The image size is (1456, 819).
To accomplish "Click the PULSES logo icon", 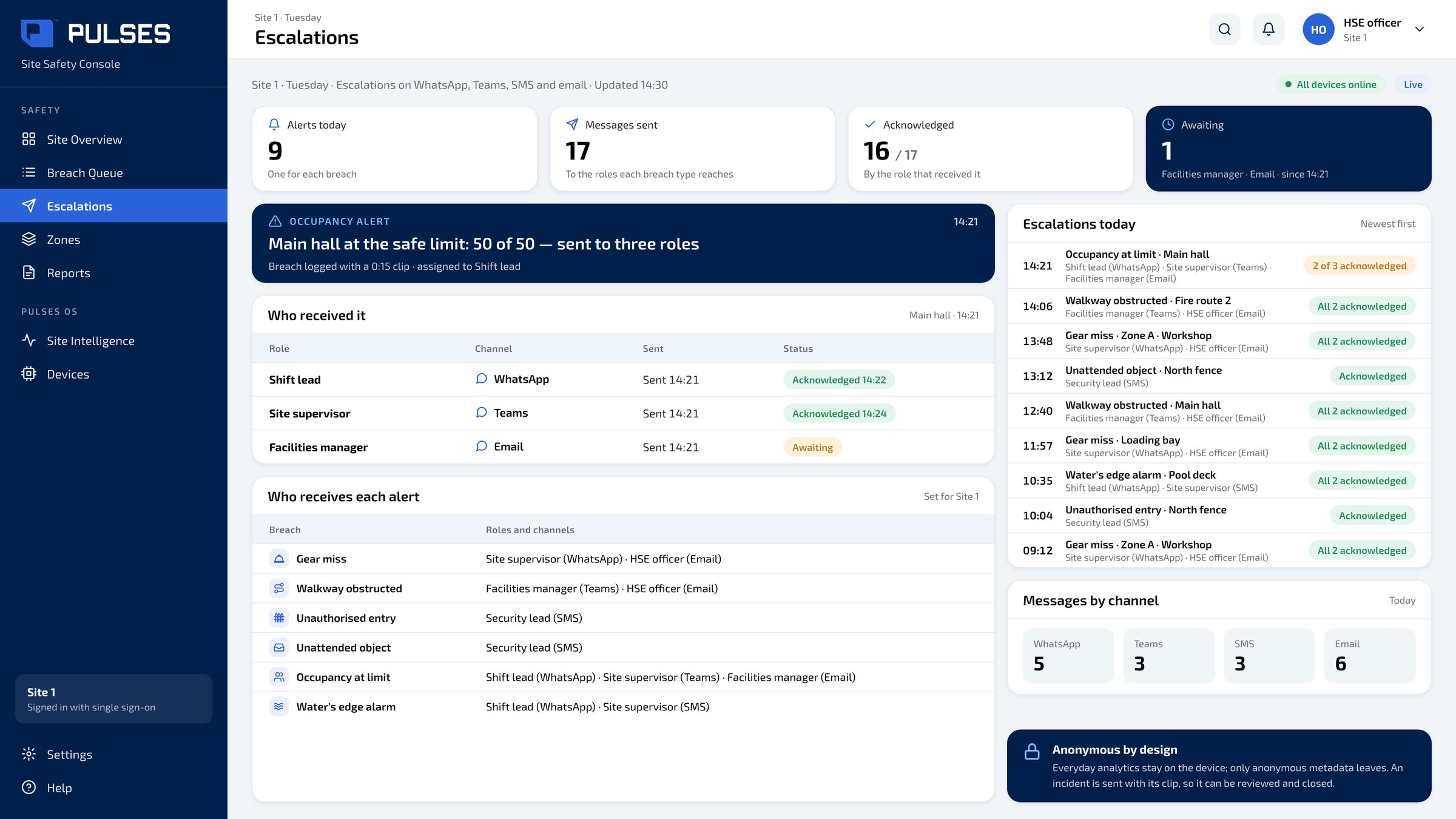I will 38,33.
